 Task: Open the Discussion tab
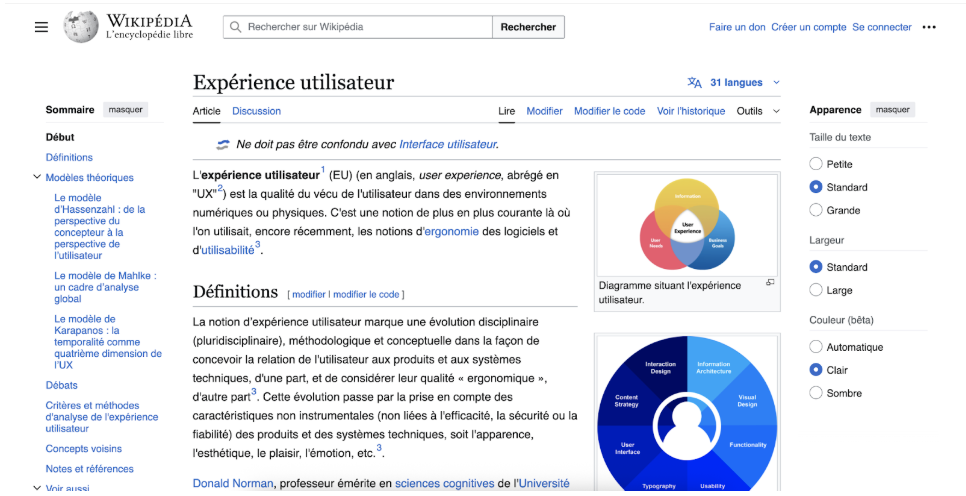[256, 111]
